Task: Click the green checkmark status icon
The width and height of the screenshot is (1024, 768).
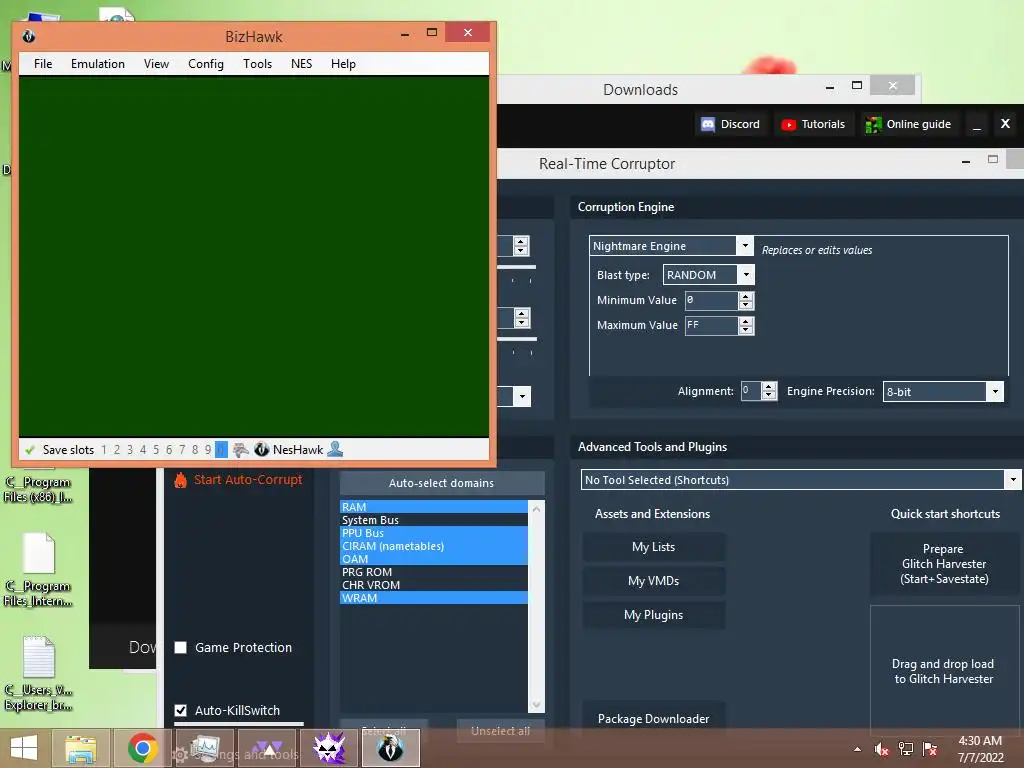Action: pos(30,449)
